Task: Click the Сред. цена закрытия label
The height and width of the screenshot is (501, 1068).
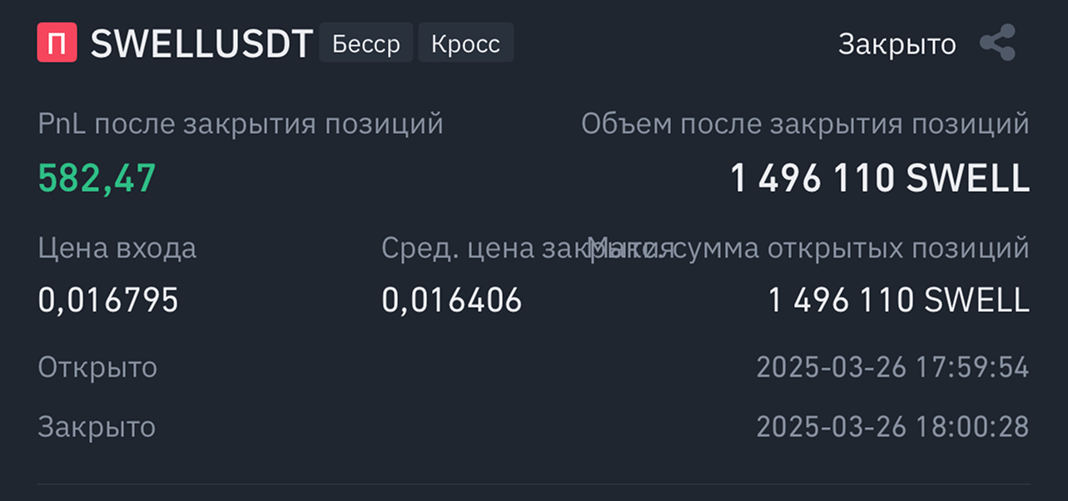Action: pyautogui.click(x=480, y=248)
